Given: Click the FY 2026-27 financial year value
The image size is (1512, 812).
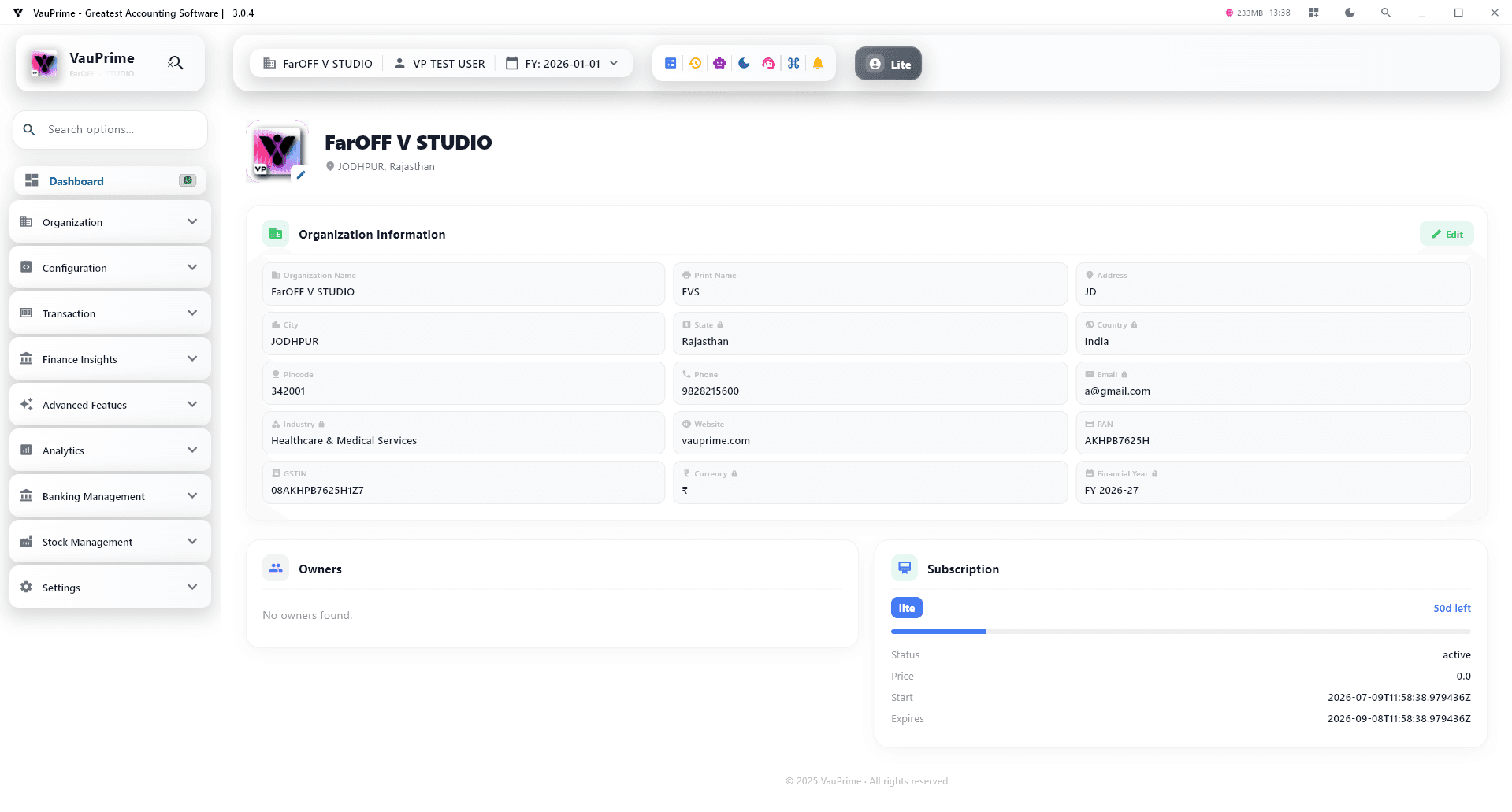Looking at the screenshot, I should coord(1111,490).
